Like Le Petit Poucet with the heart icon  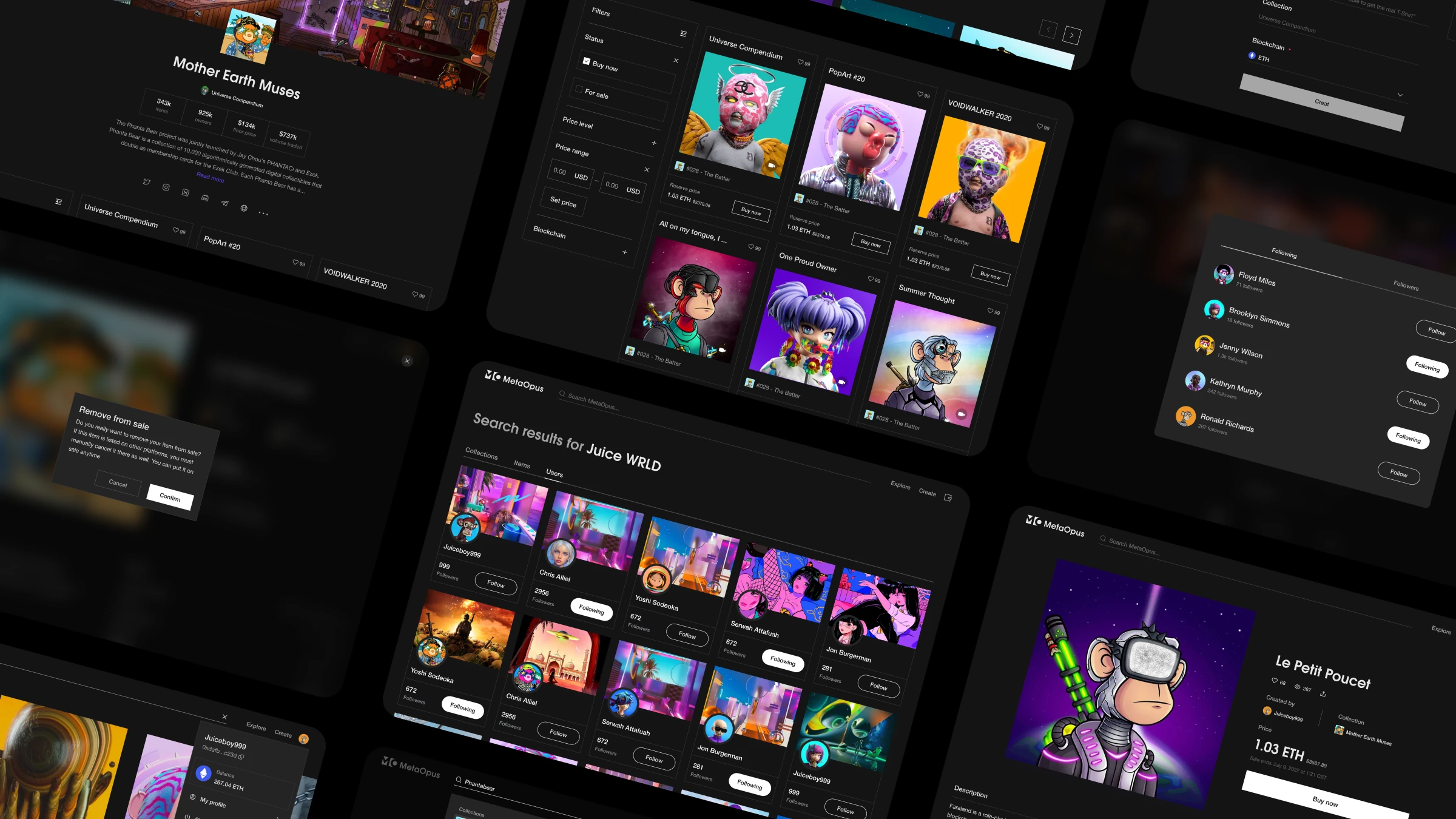pos(1275,681)
